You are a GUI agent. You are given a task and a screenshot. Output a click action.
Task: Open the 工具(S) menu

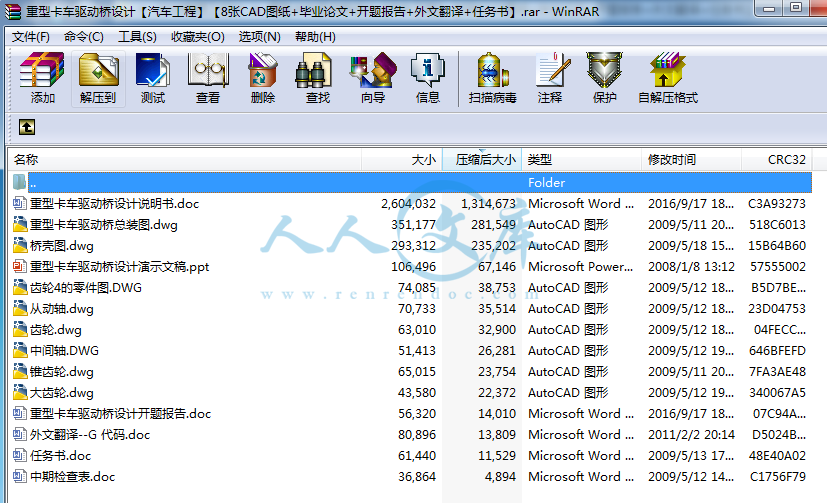[x=137, y=37]
